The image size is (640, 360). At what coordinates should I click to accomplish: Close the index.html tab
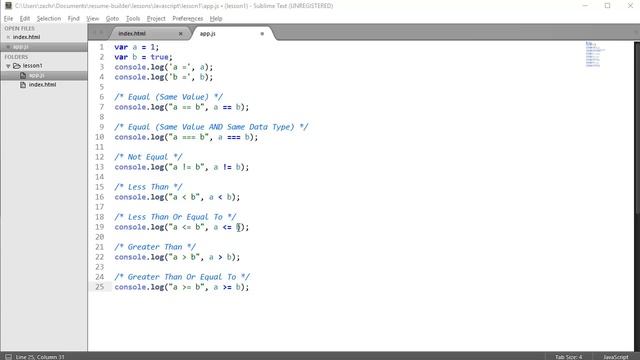[180, 33]
